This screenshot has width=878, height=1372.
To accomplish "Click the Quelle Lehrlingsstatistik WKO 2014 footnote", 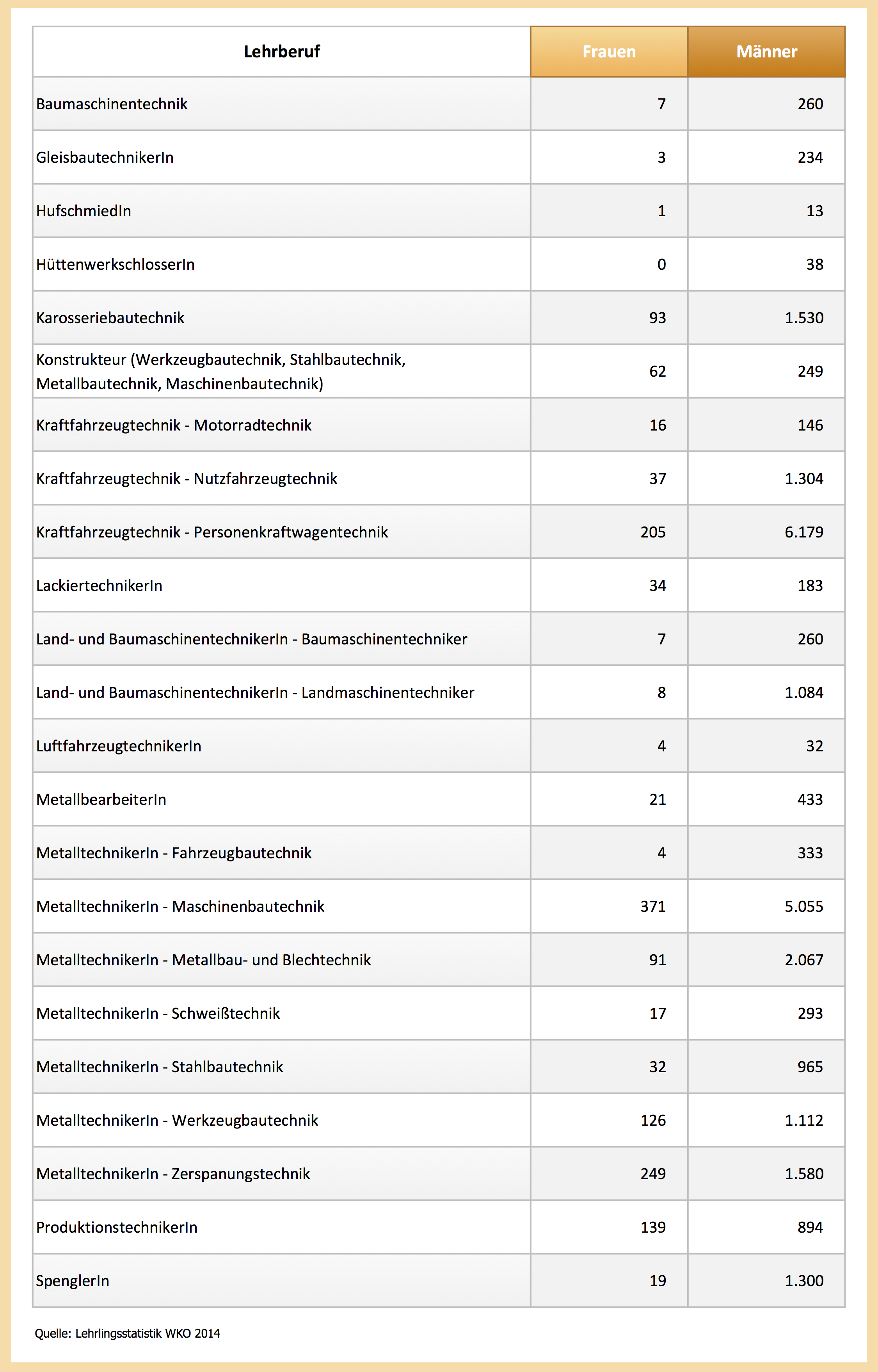I will (127, 1333).
